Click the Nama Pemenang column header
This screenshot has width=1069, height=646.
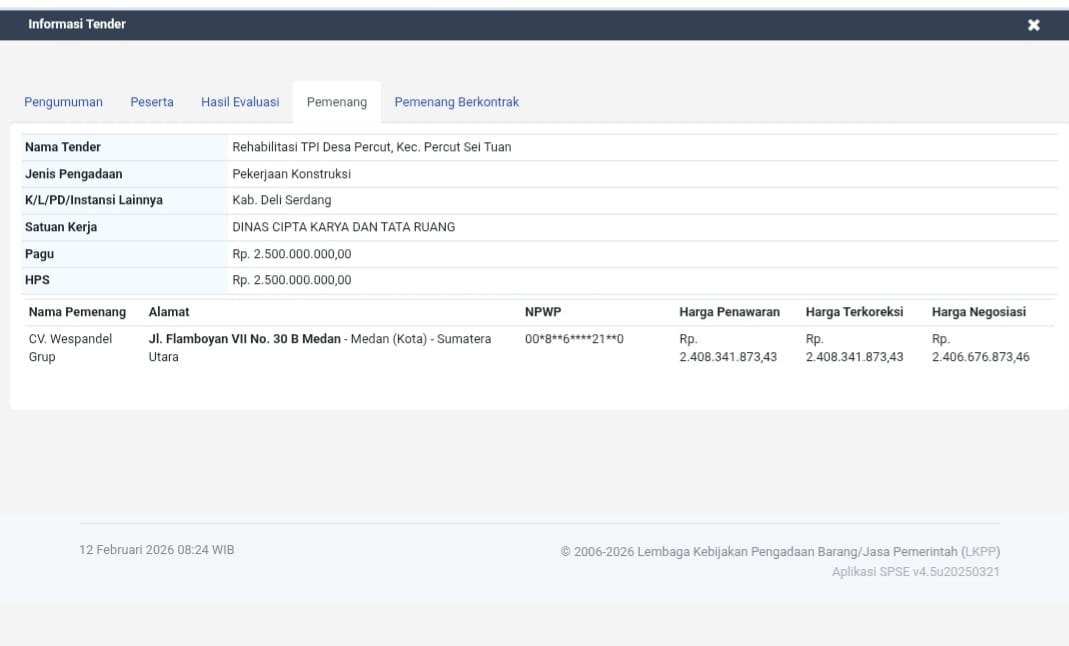[x=77, y=312]
